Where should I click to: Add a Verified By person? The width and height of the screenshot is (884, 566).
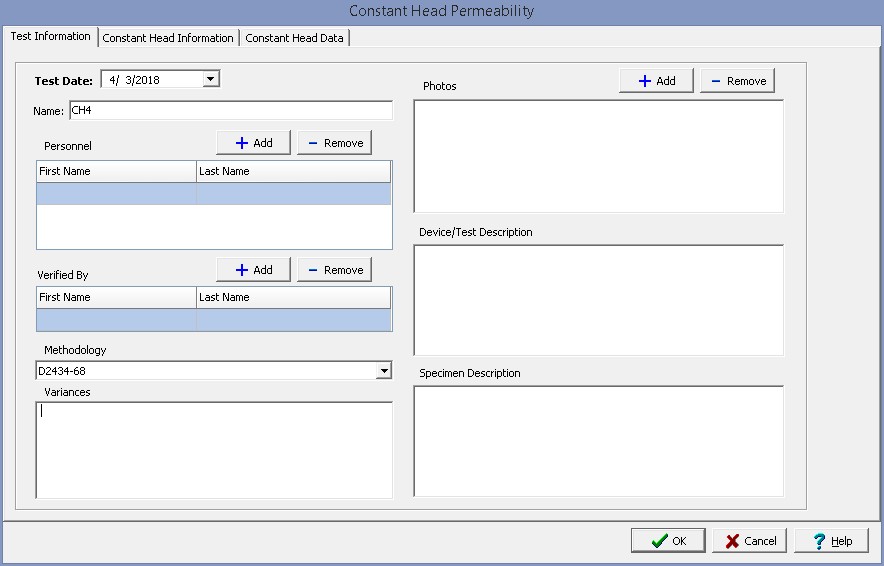click(x=253, y=270)
